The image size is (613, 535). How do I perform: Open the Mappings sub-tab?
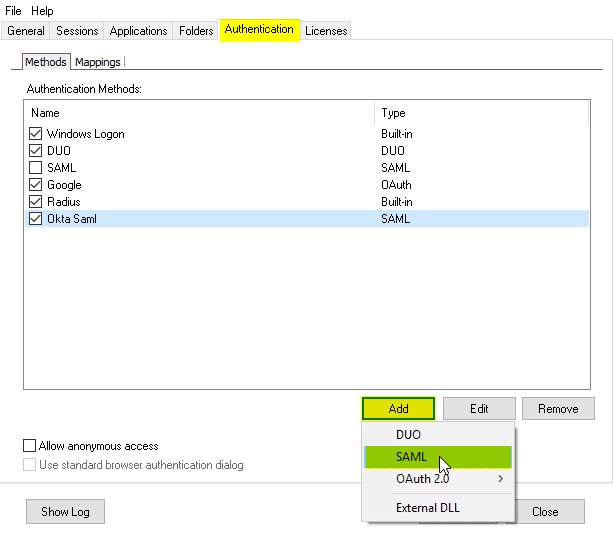pos(98,62)
